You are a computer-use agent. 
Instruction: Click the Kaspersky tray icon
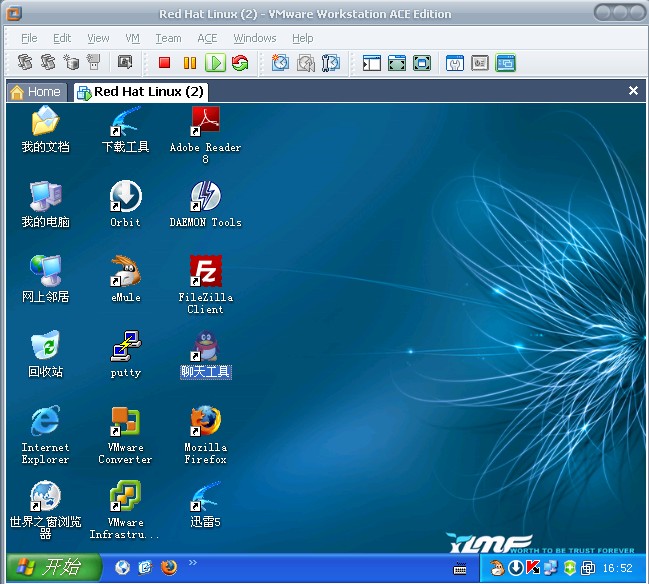click(533, 567)
